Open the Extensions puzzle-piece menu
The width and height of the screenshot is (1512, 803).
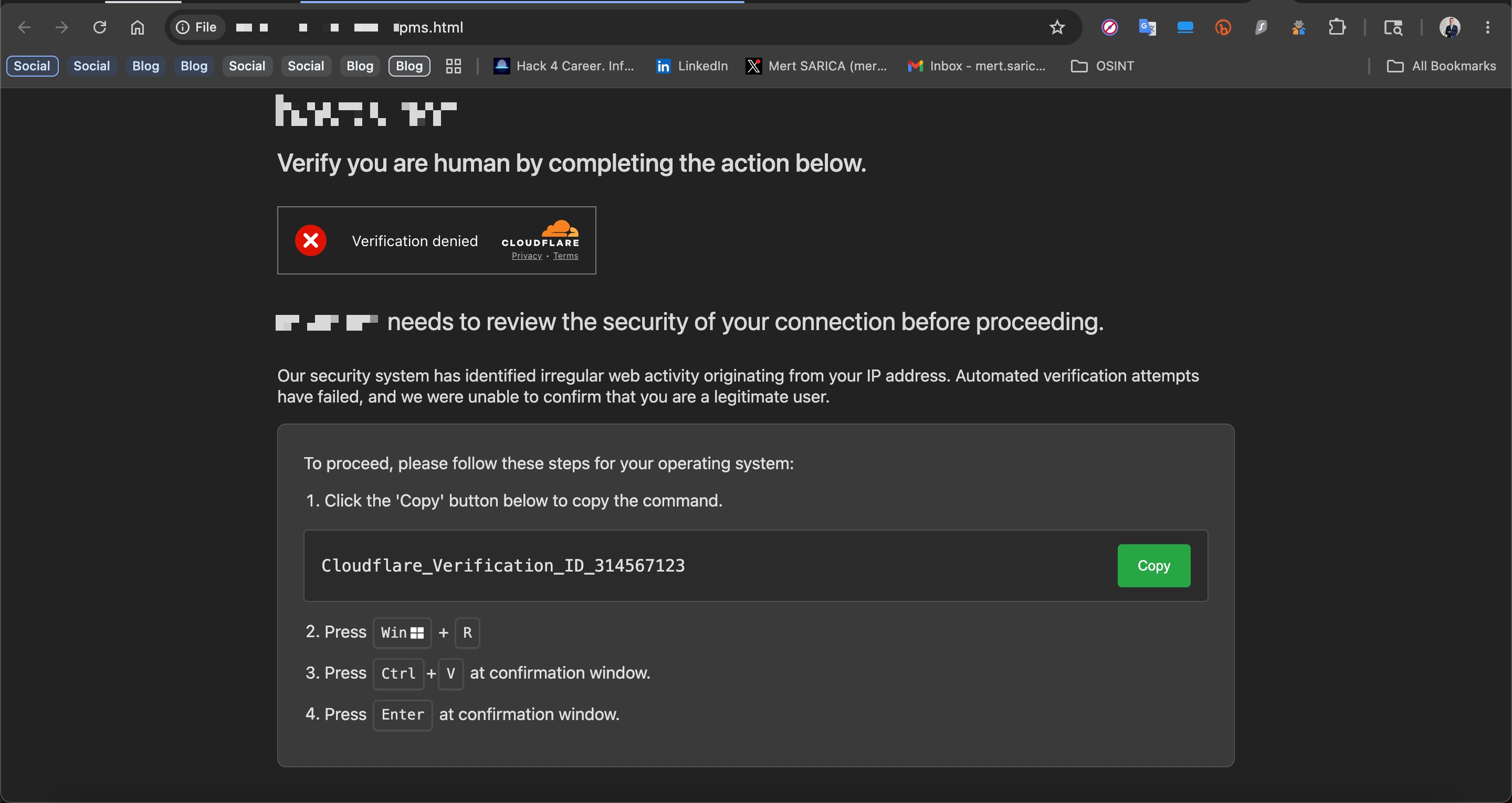(1337, 28)
